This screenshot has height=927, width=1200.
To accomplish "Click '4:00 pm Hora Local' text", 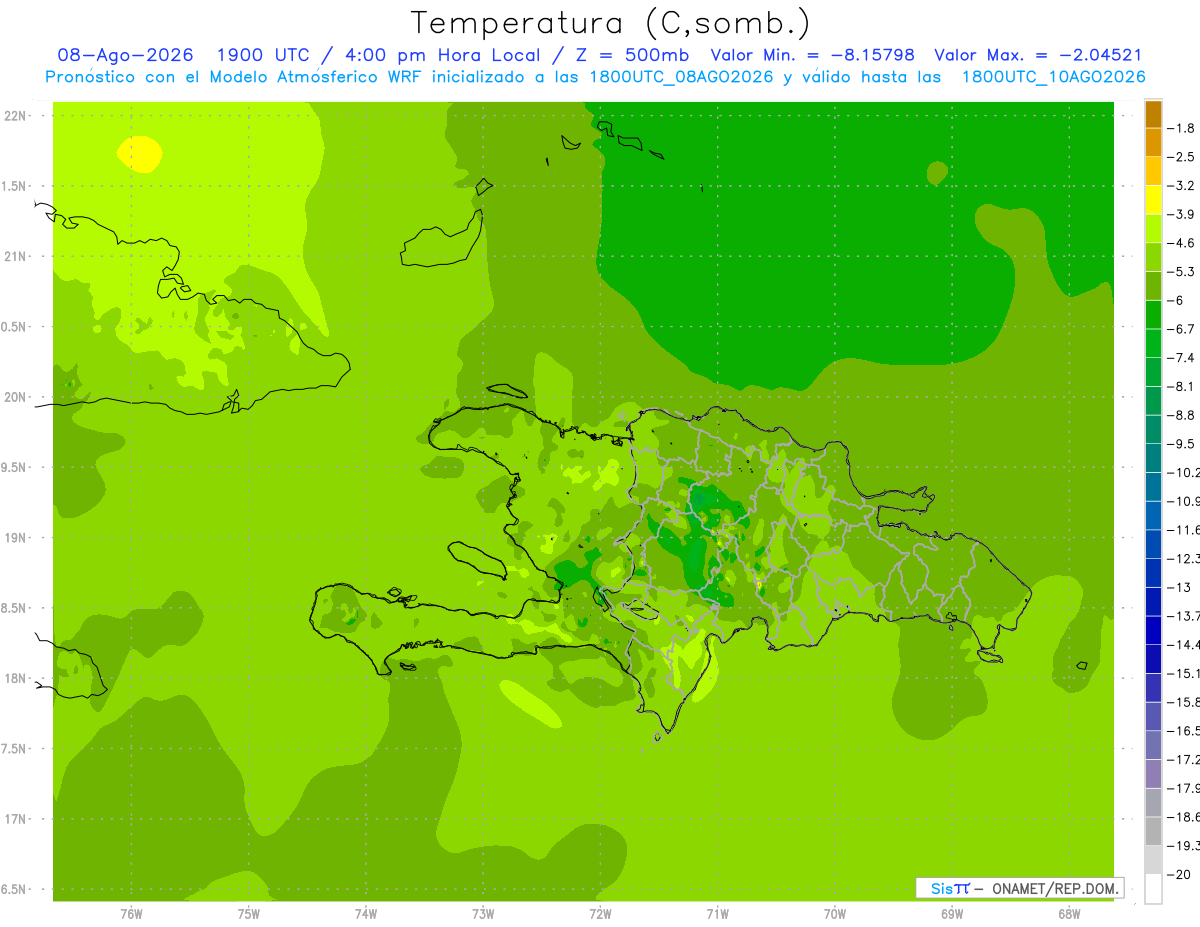I will click(x=436, y=55).
